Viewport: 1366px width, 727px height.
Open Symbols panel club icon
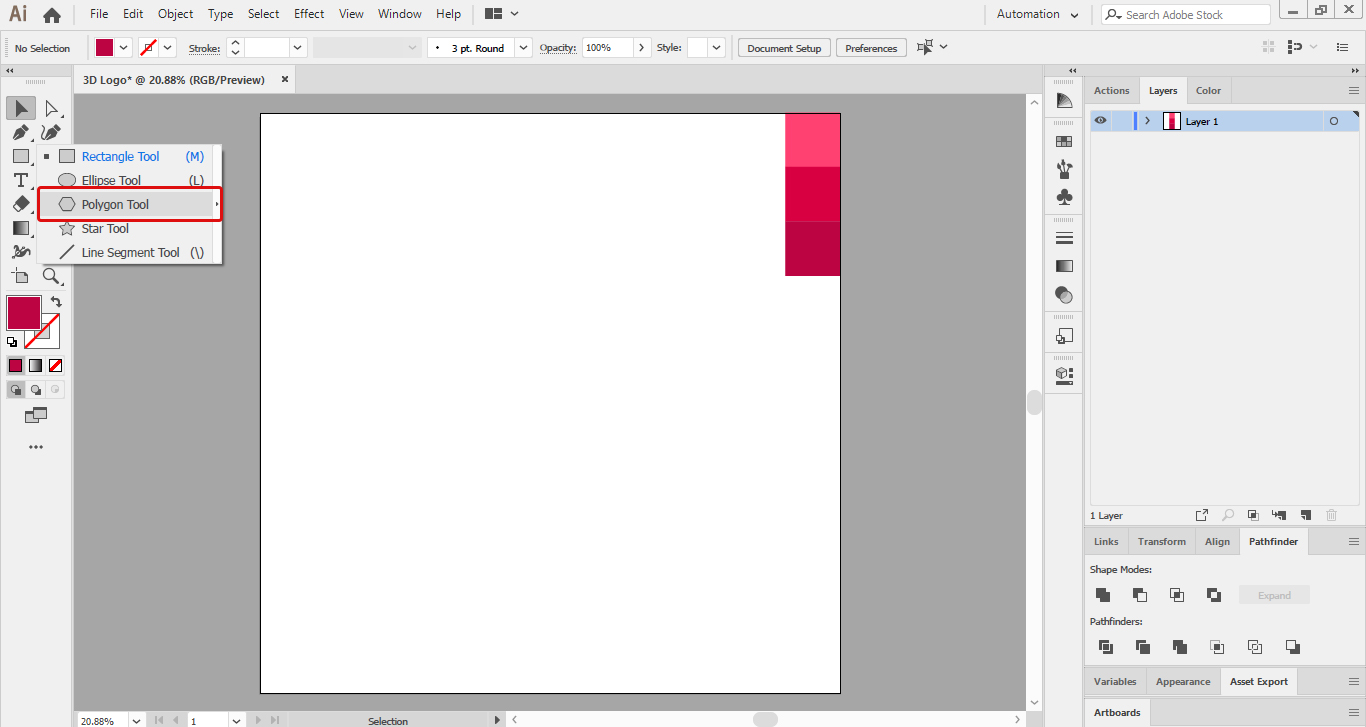[x=1064, y=197]
